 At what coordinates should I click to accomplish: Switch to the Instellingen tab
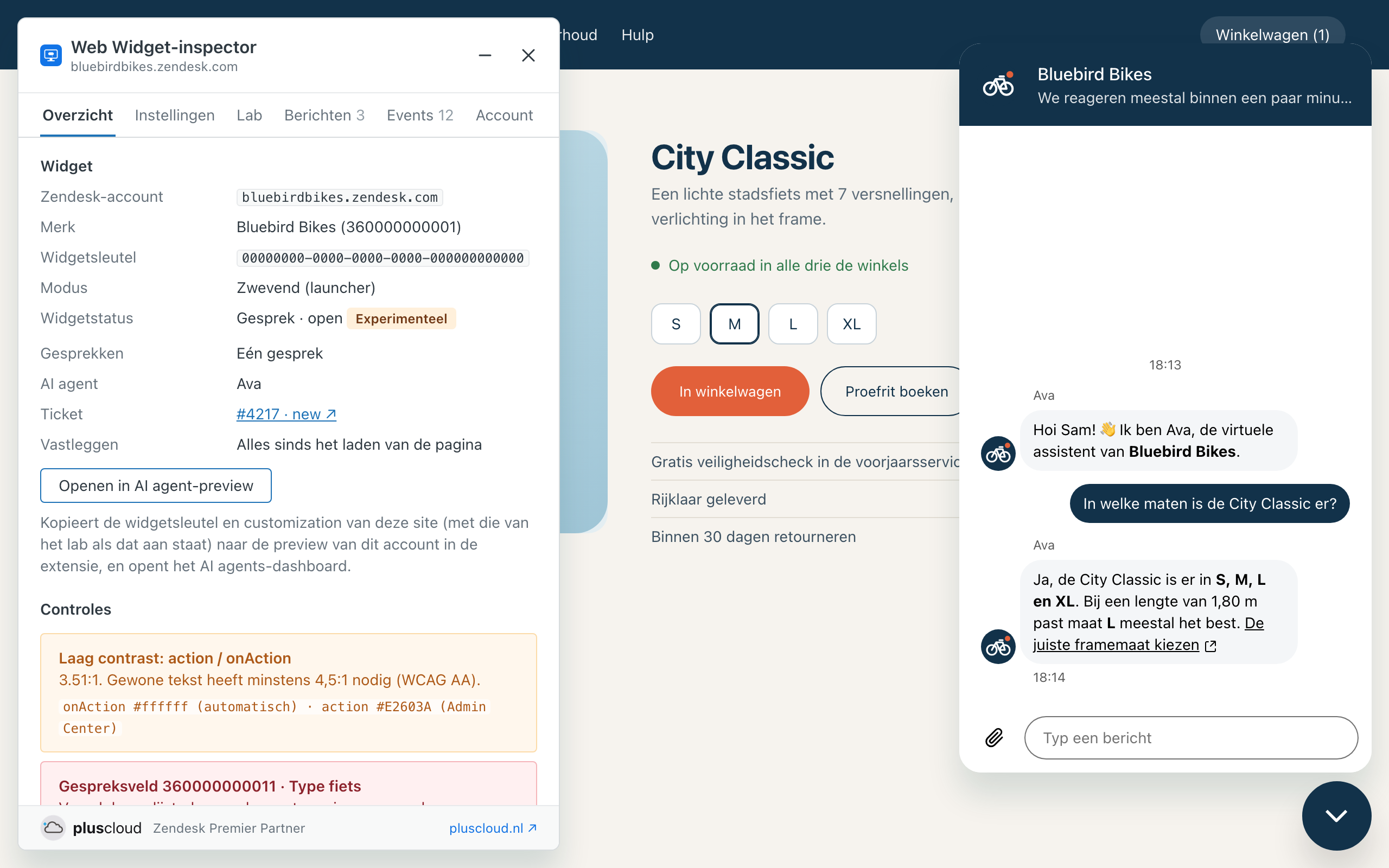[x=175, y=116]
